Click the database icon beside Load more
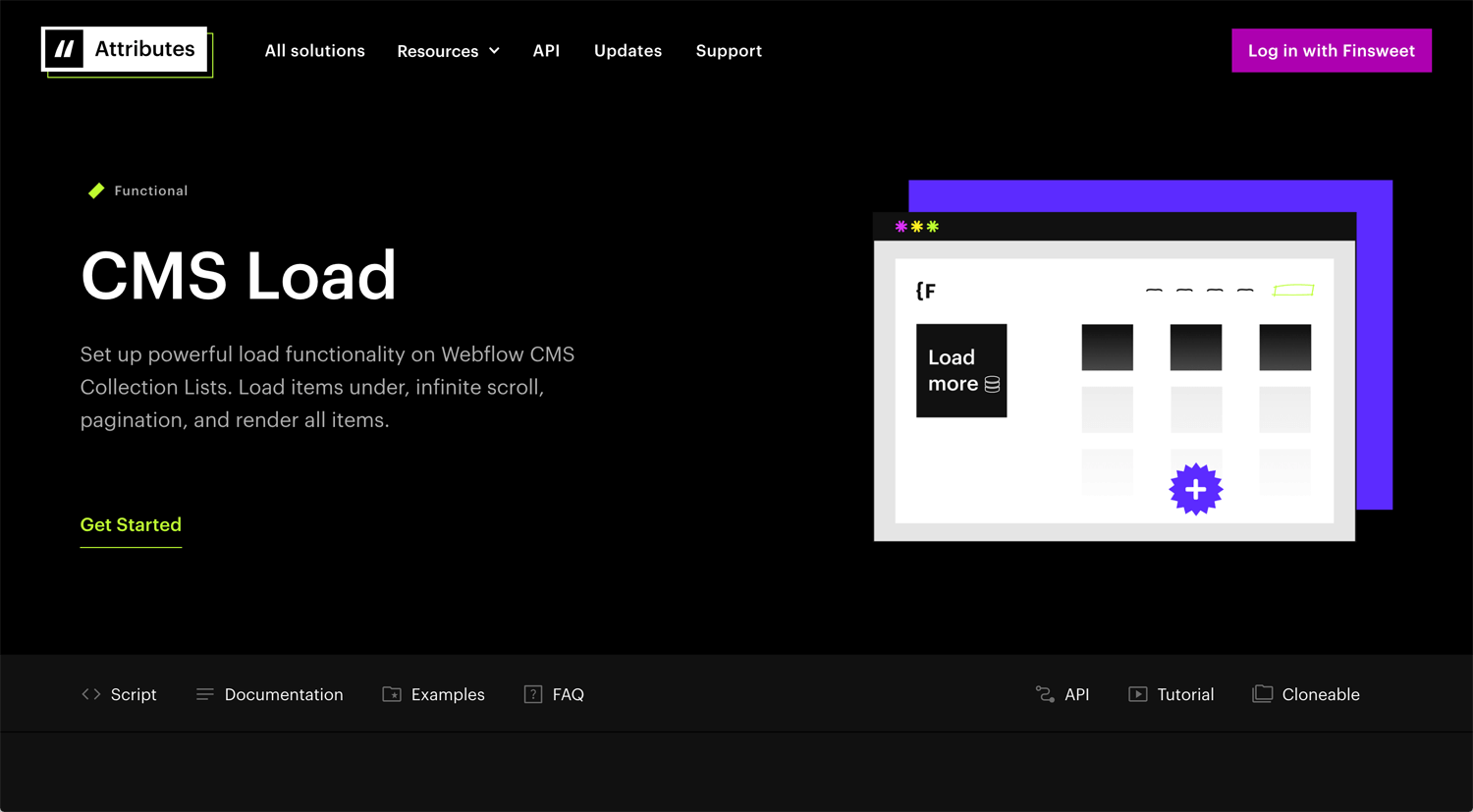This screenshot has width=1473, height=812. [992, 384]
